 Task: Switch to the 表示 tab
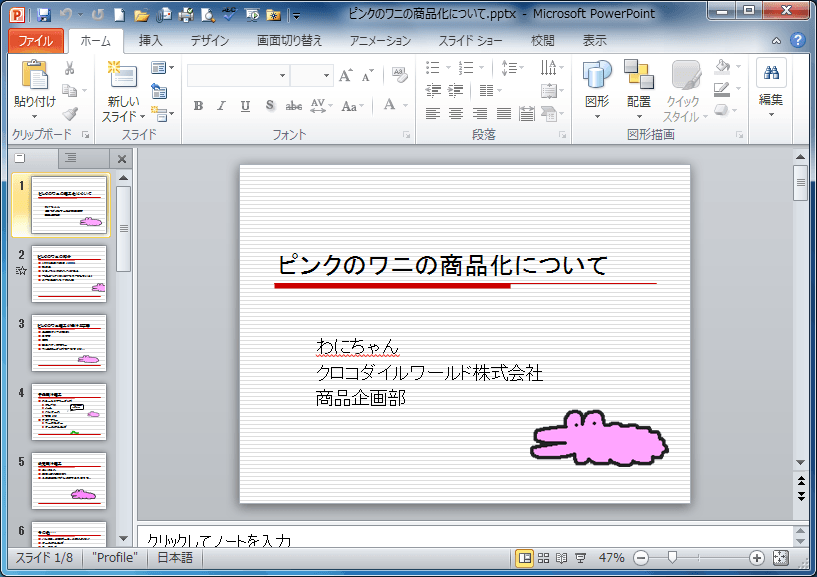tap(595, 41)
